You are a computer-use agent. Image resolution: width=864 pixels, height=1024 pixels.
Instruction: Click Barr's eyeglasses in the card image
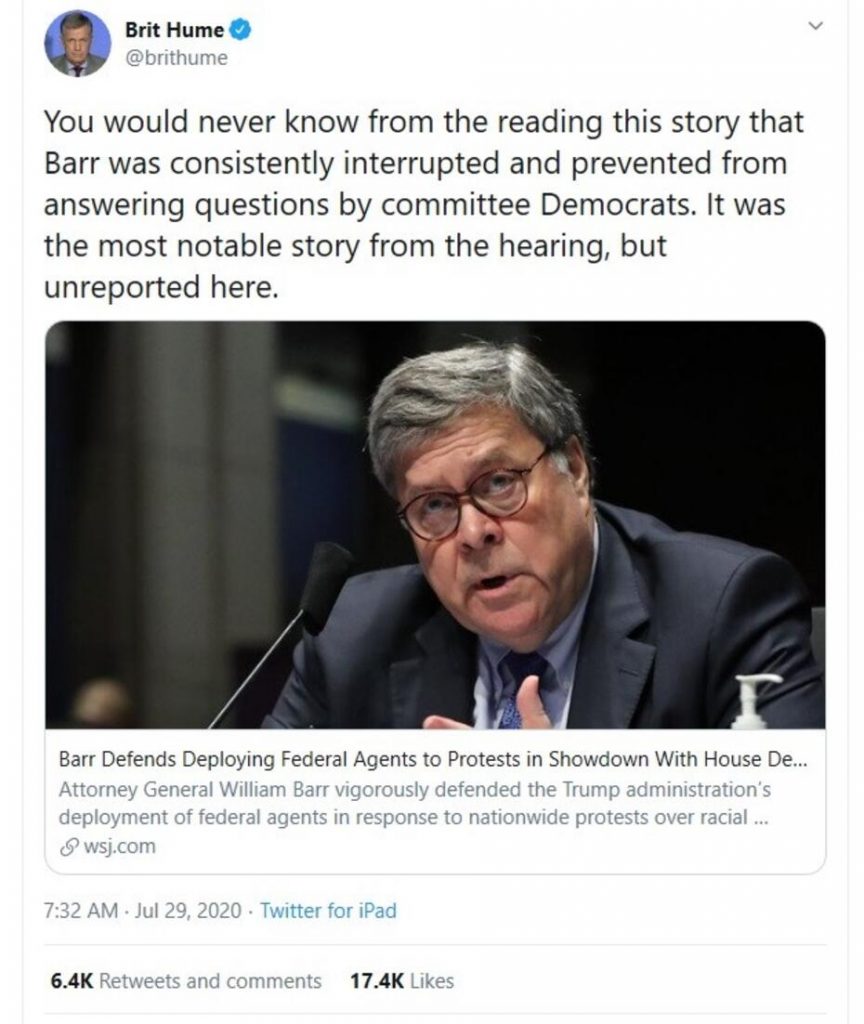[471, 497]
